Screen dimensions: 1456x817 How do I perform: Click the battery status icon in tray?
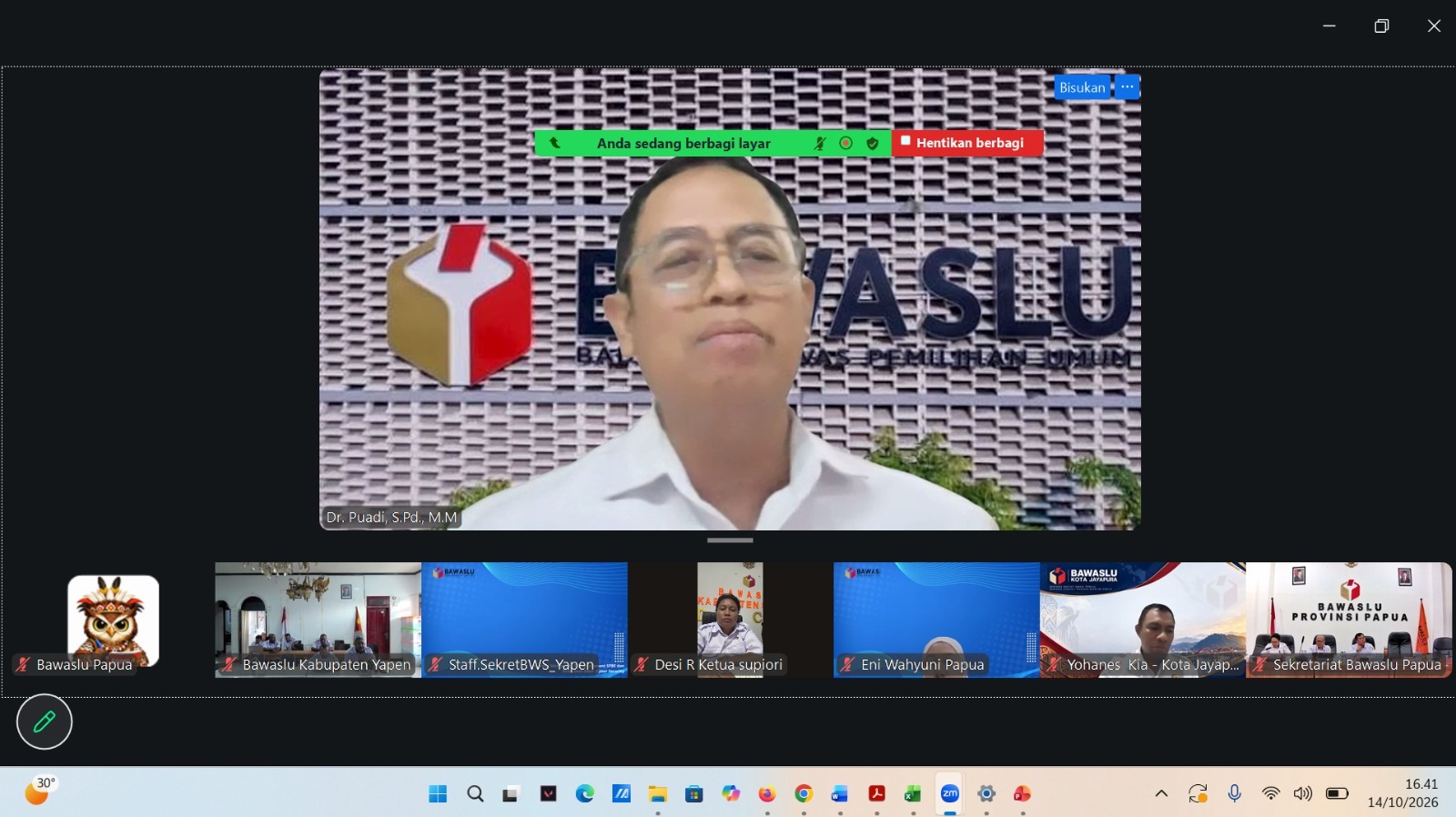[x=1337, y=793]
